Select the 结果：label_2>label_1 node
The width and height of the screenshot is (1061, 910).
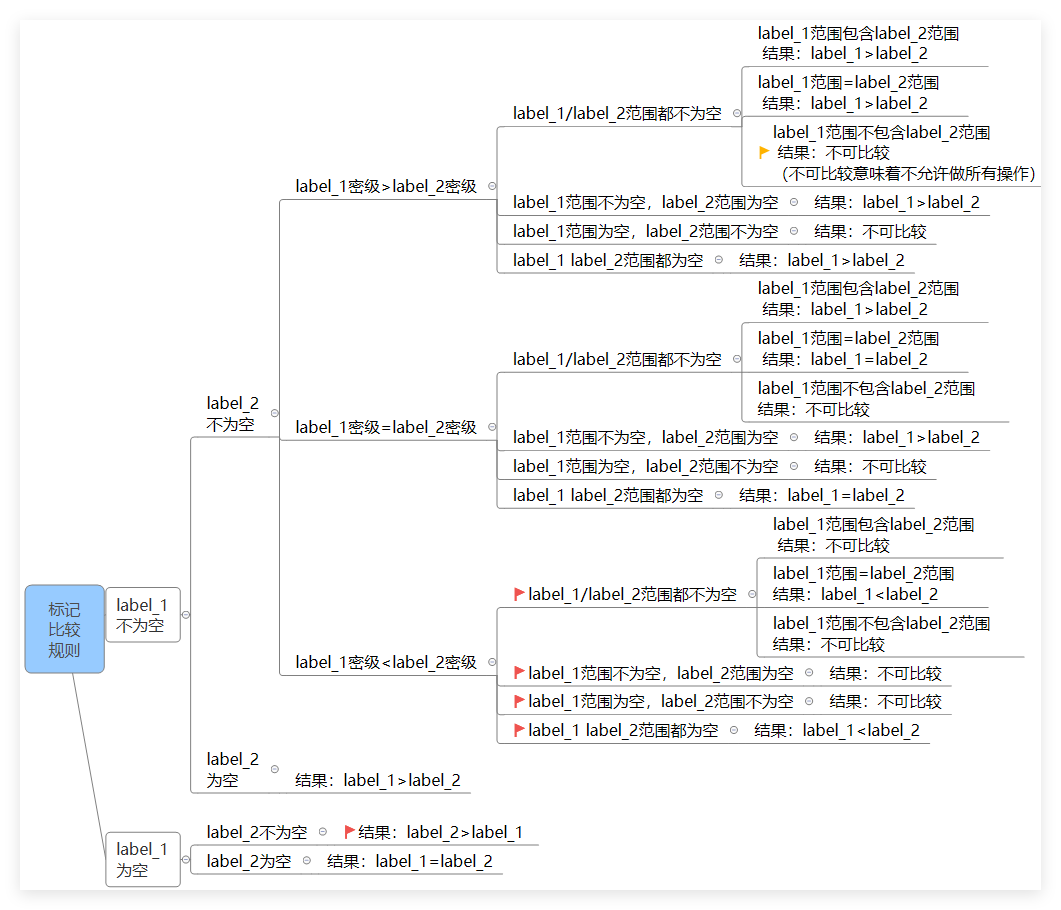(x=440, y=832)
